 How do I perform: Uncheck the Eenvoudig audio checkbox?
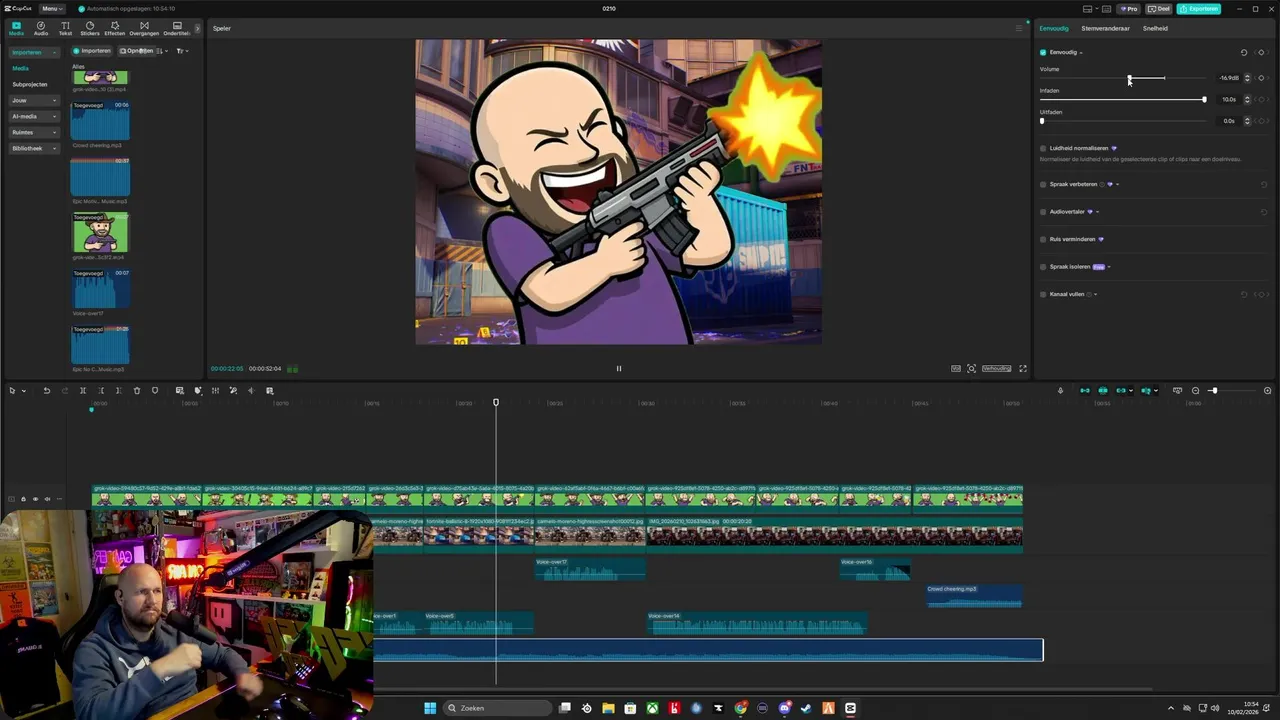tap(1043, 52)
